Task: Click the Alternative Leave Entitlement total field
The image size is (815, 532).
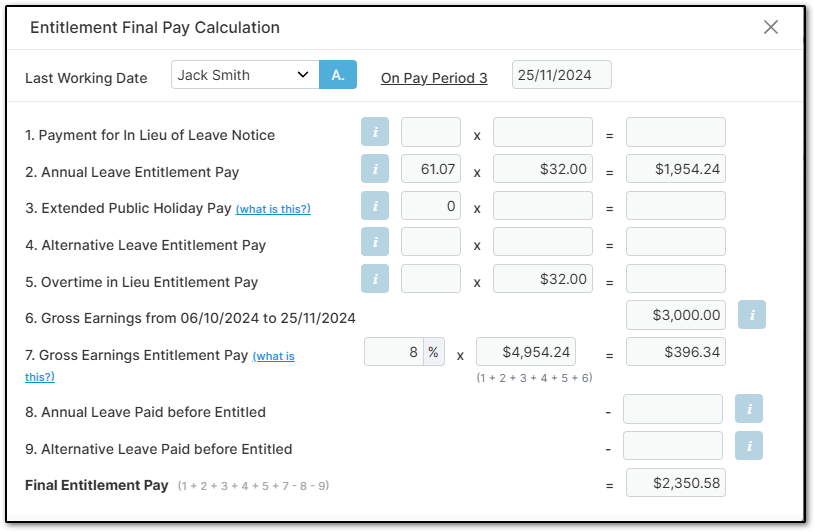Action: [x=676, y=242]
